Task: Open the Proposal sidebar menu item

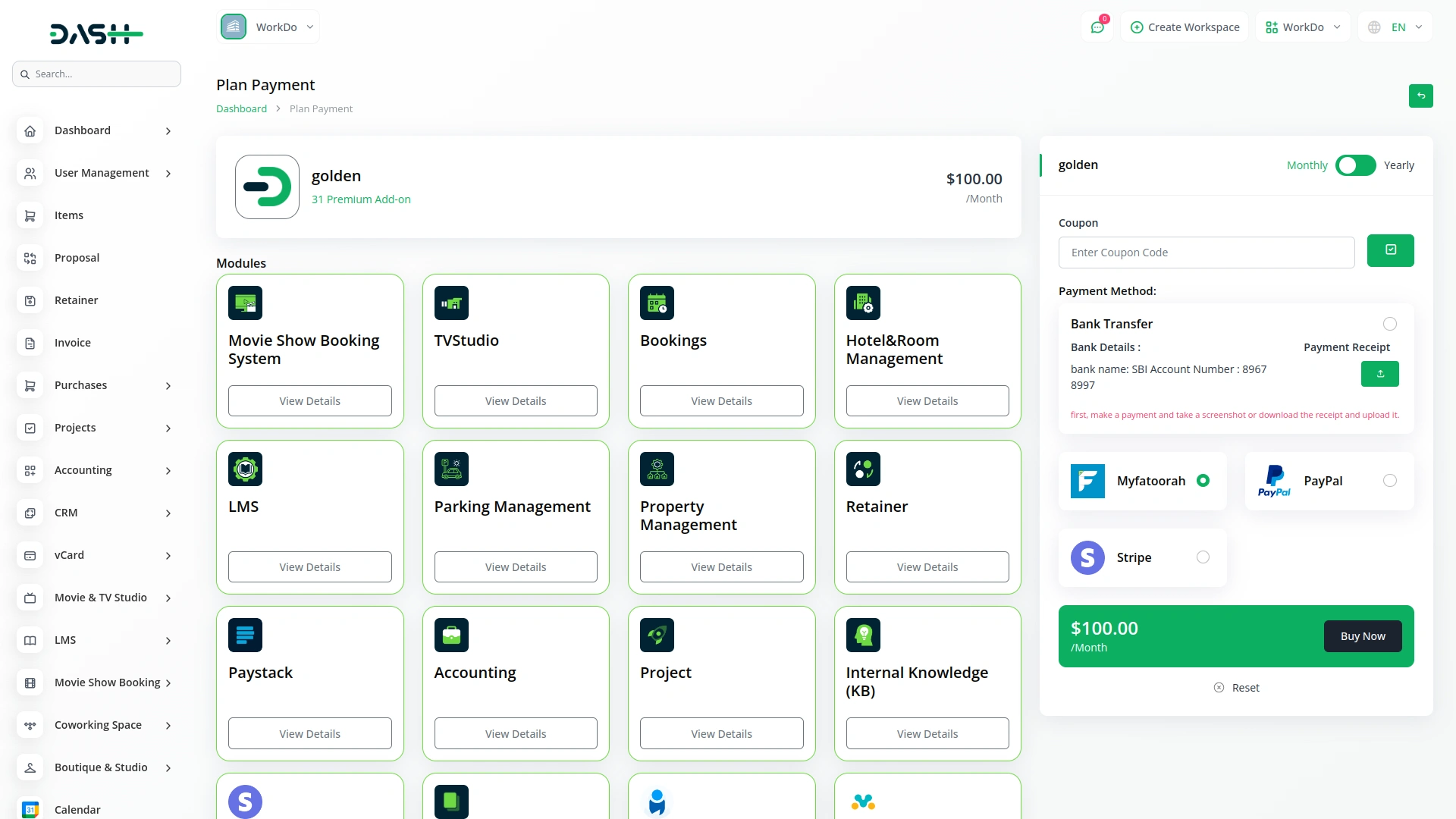Action: [x=77, y=258]
